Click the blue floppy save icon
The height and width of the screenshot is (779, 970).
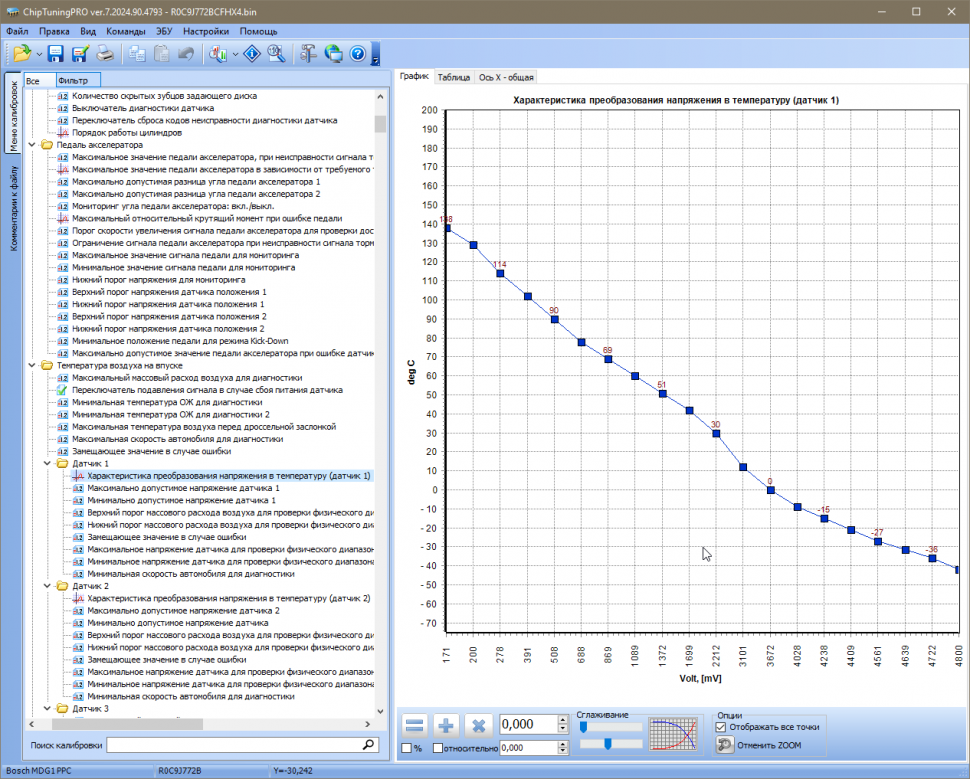pyautogui.click(x=56, y=54)
